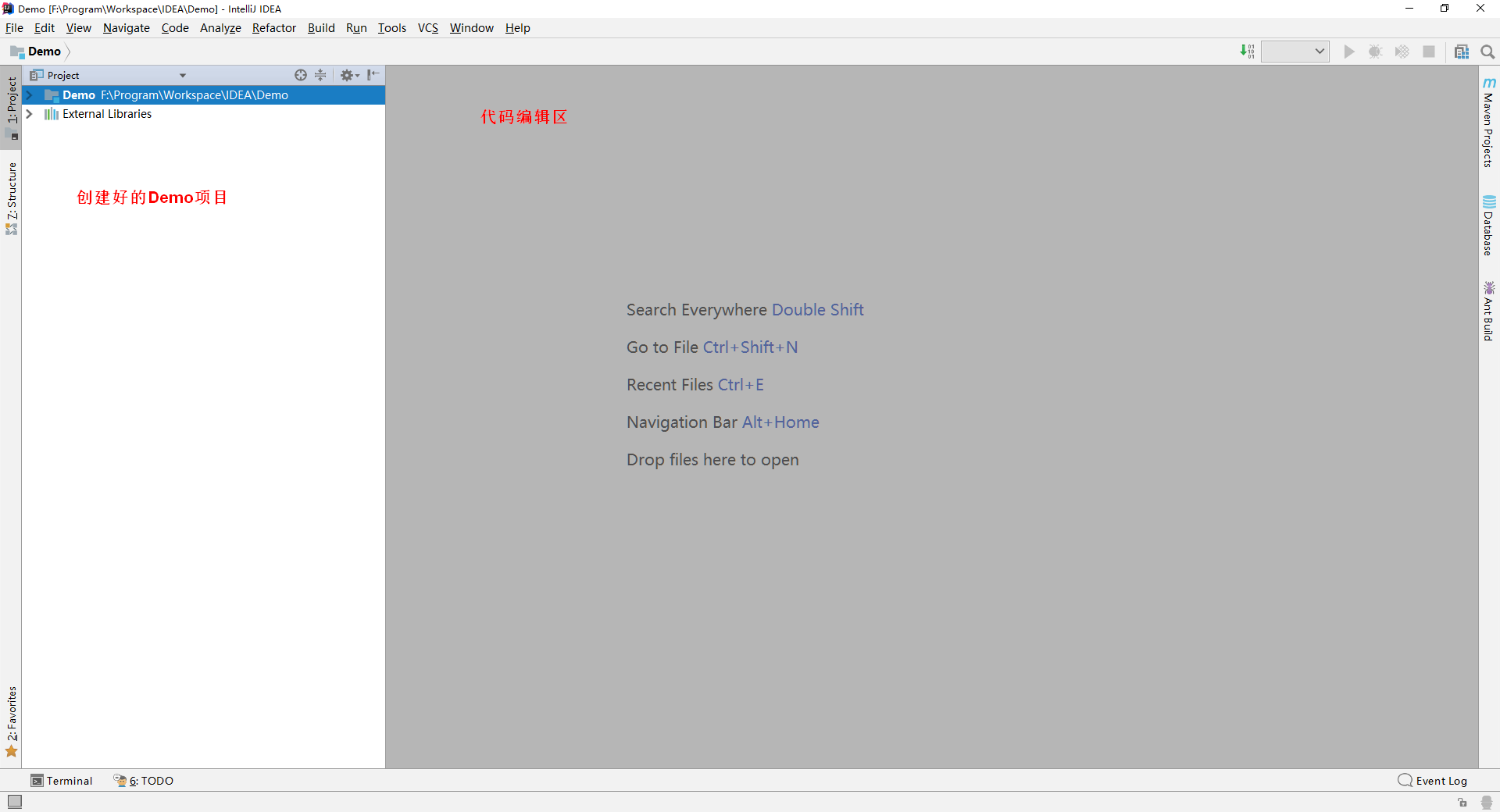The width and height of the screenshot is (1500, 812).
Task: Open the Code menu
Action: [175, 28]
